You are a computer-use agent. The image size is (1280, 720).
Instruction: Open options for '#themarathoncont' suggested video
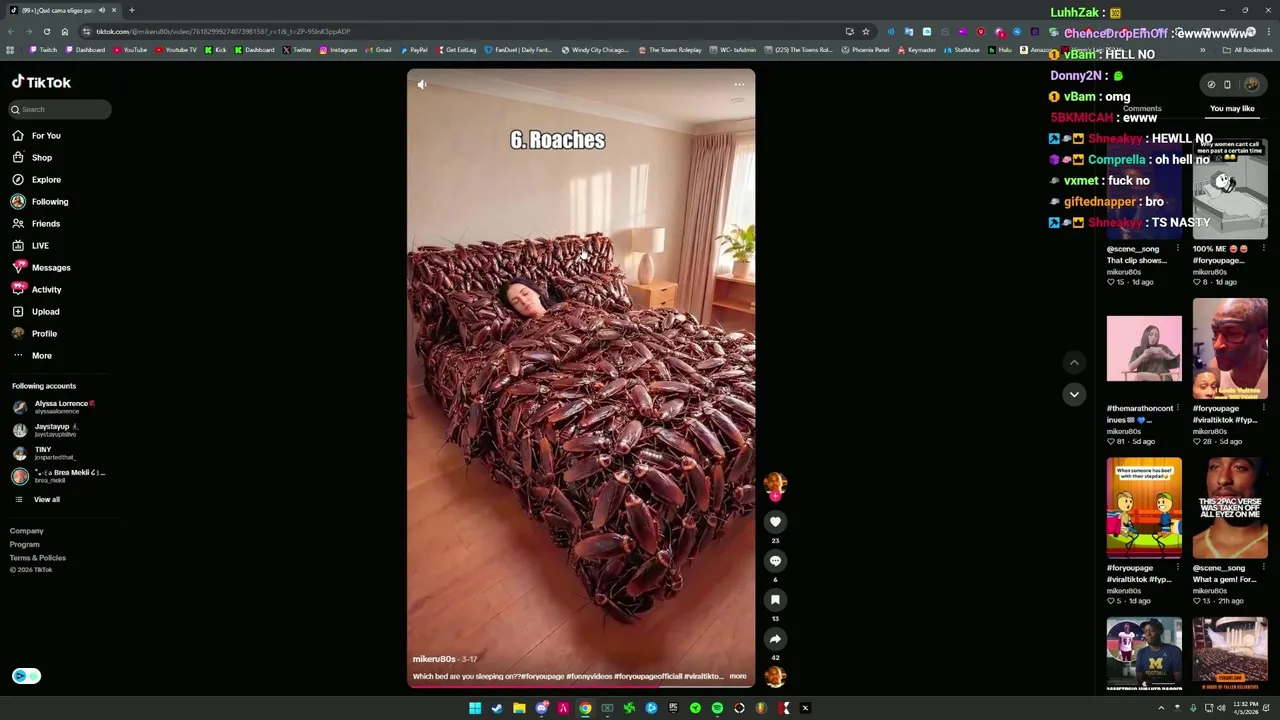(x=1177, y=408)
